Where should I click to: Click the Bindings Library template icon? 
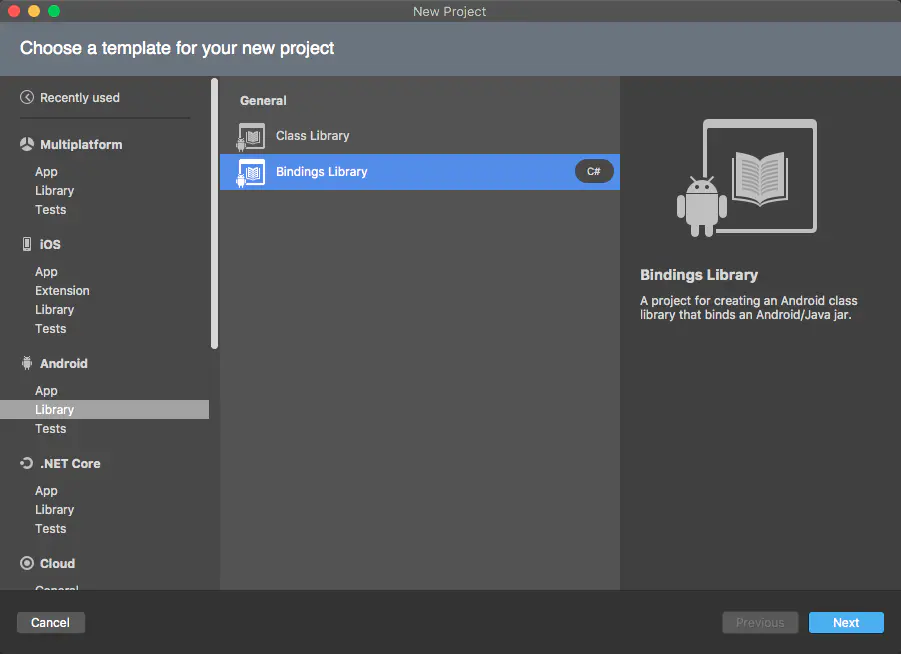point(251,172)
